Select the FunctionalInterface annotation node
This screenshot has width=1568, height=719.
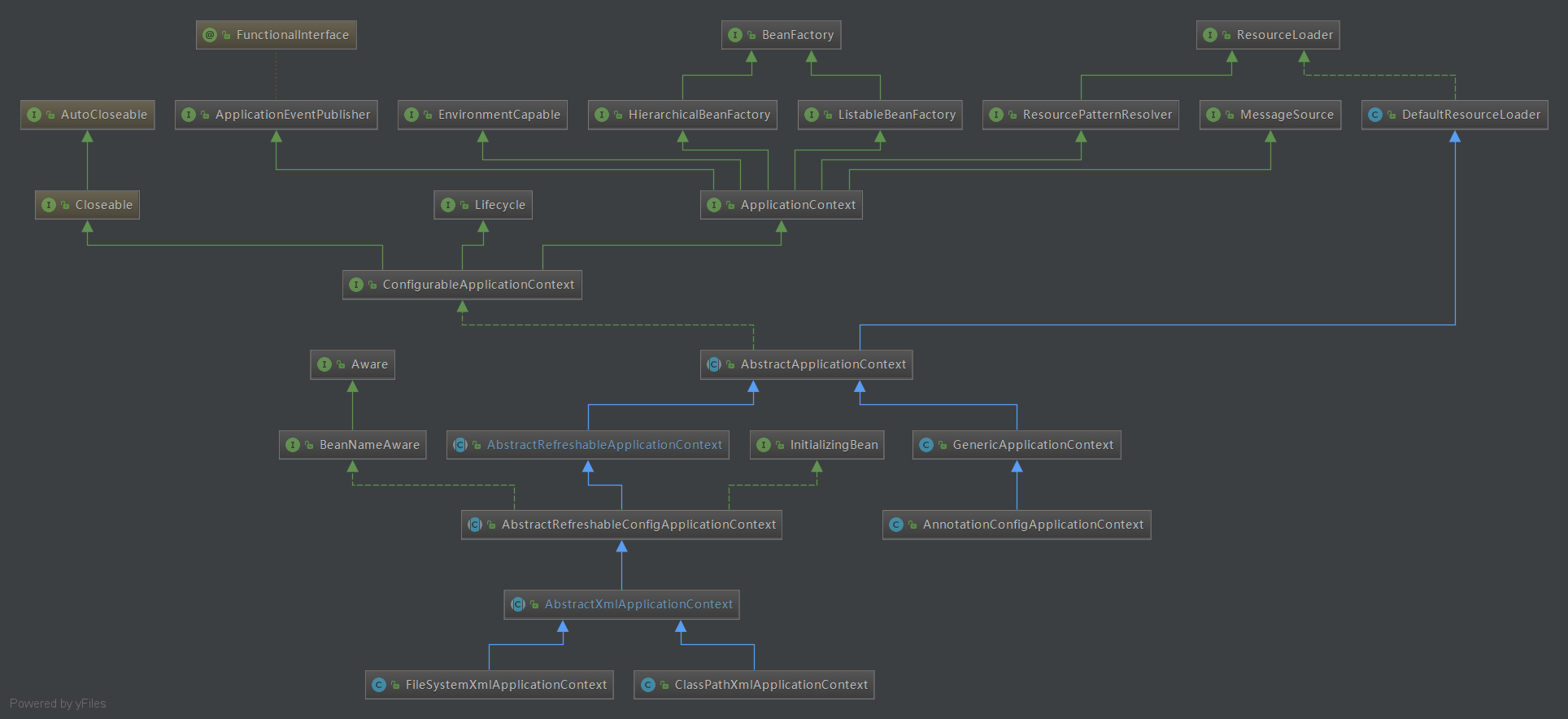click(276, 35)
